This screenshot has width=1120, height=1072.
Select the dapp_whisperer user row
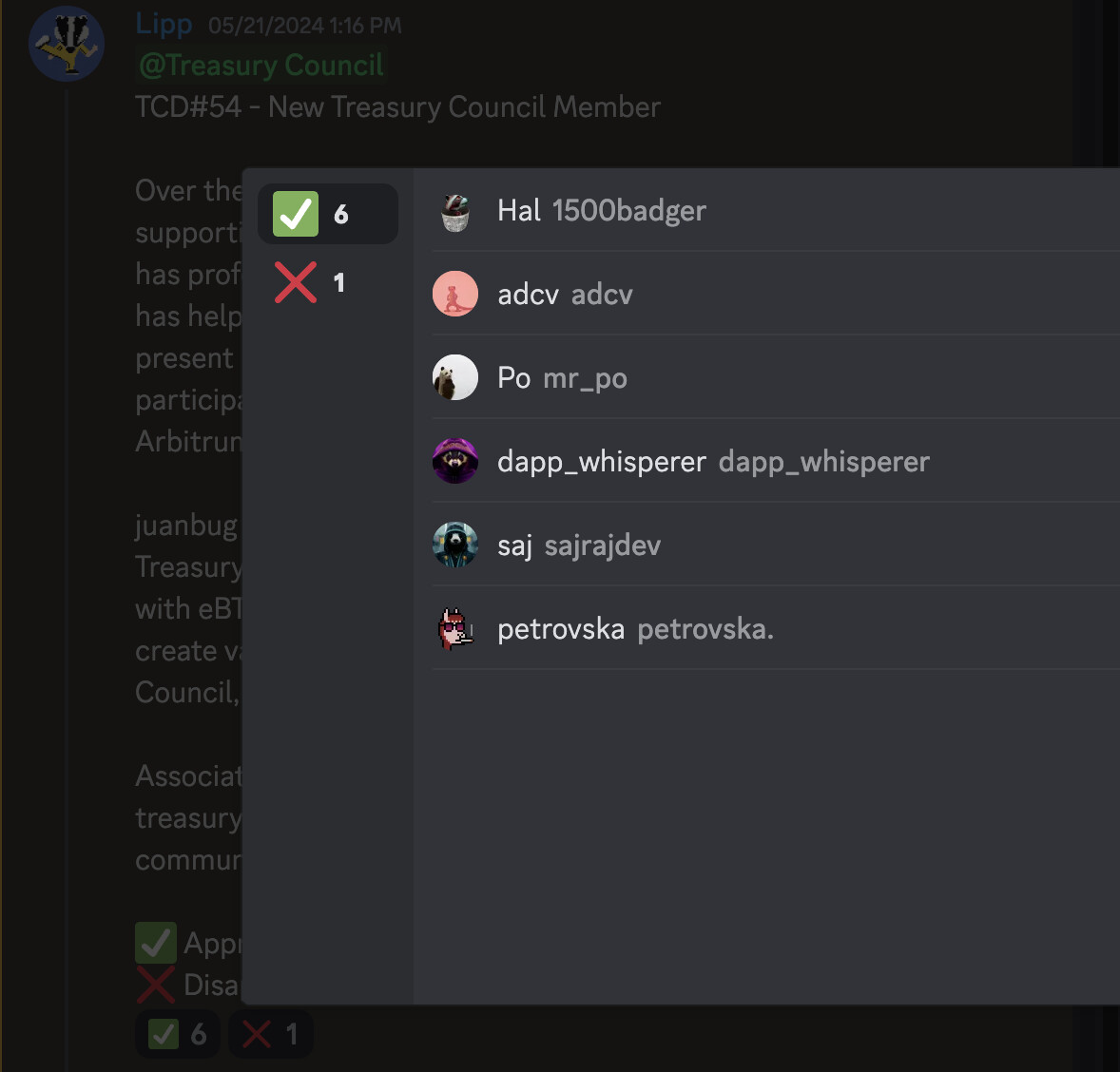point(775,461)
